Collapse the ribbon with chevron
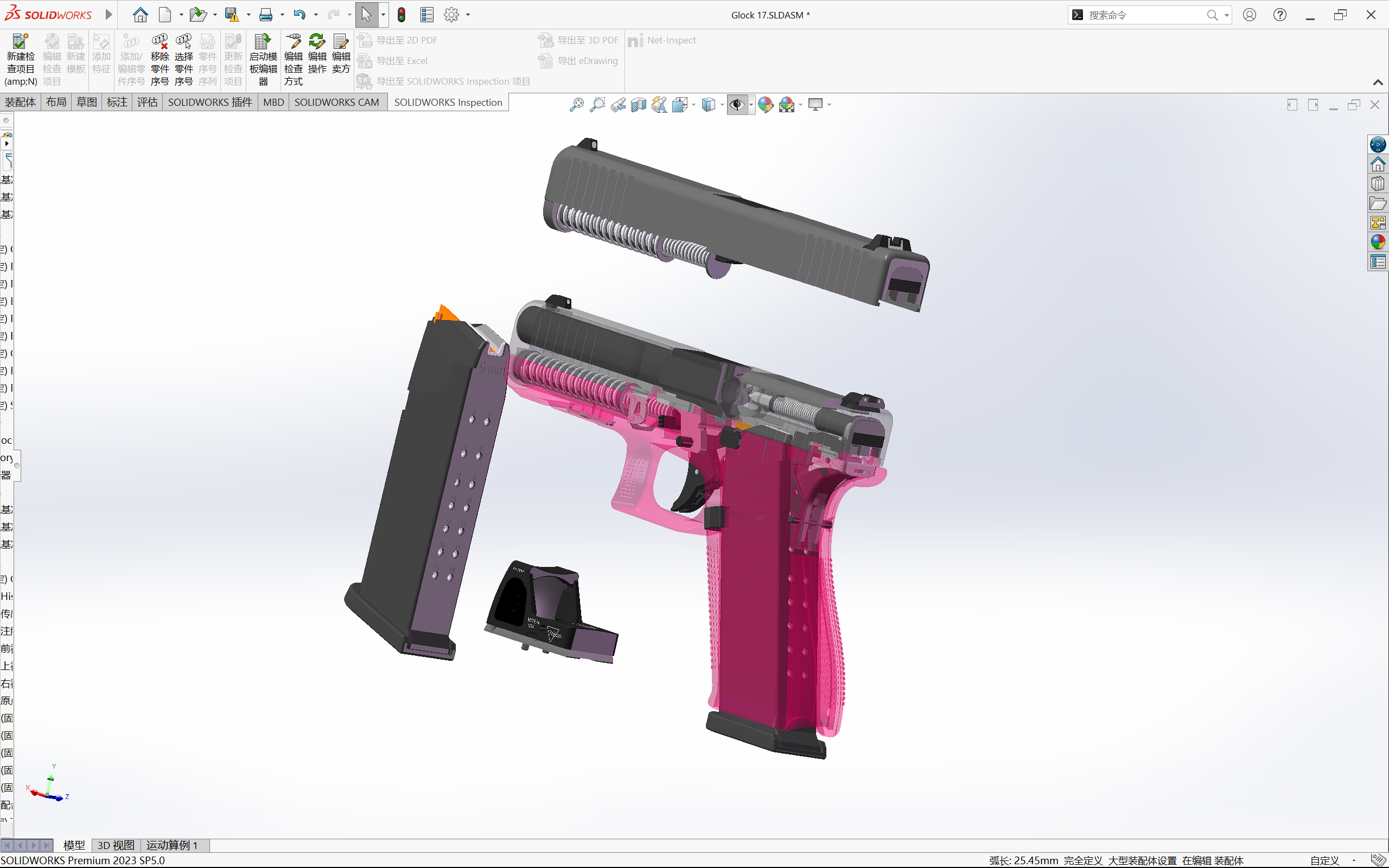Screen dimensions: 1389x868 [1378, 82]
